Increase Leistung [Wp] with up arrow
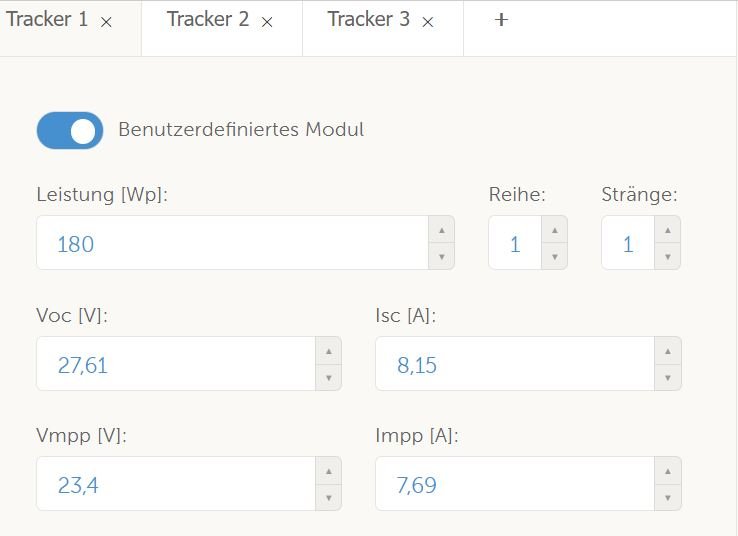The width and height of the screenshot is (738, 536). point(441,230)
